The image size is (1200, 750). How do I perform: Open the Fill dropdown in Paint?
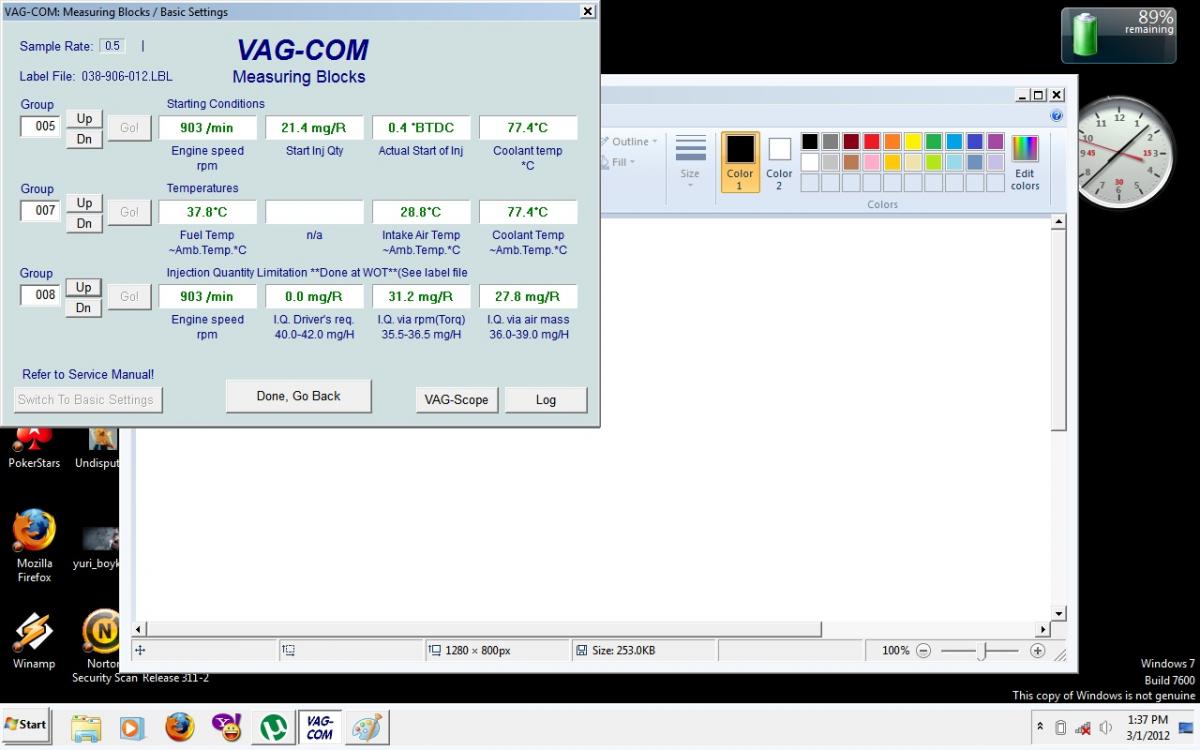(619, 162)
